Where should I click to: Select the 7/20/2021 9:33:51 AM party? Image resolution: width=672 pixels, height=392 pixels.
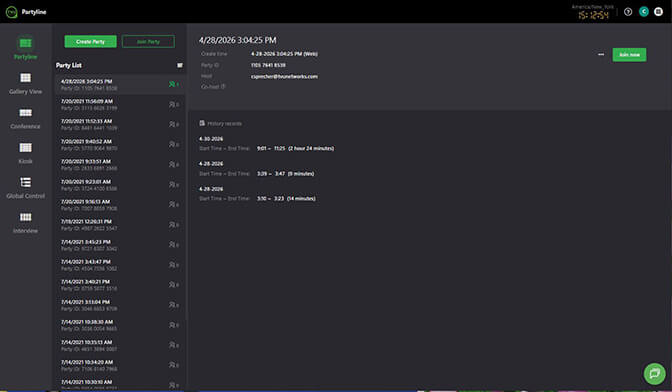point(120,165)
